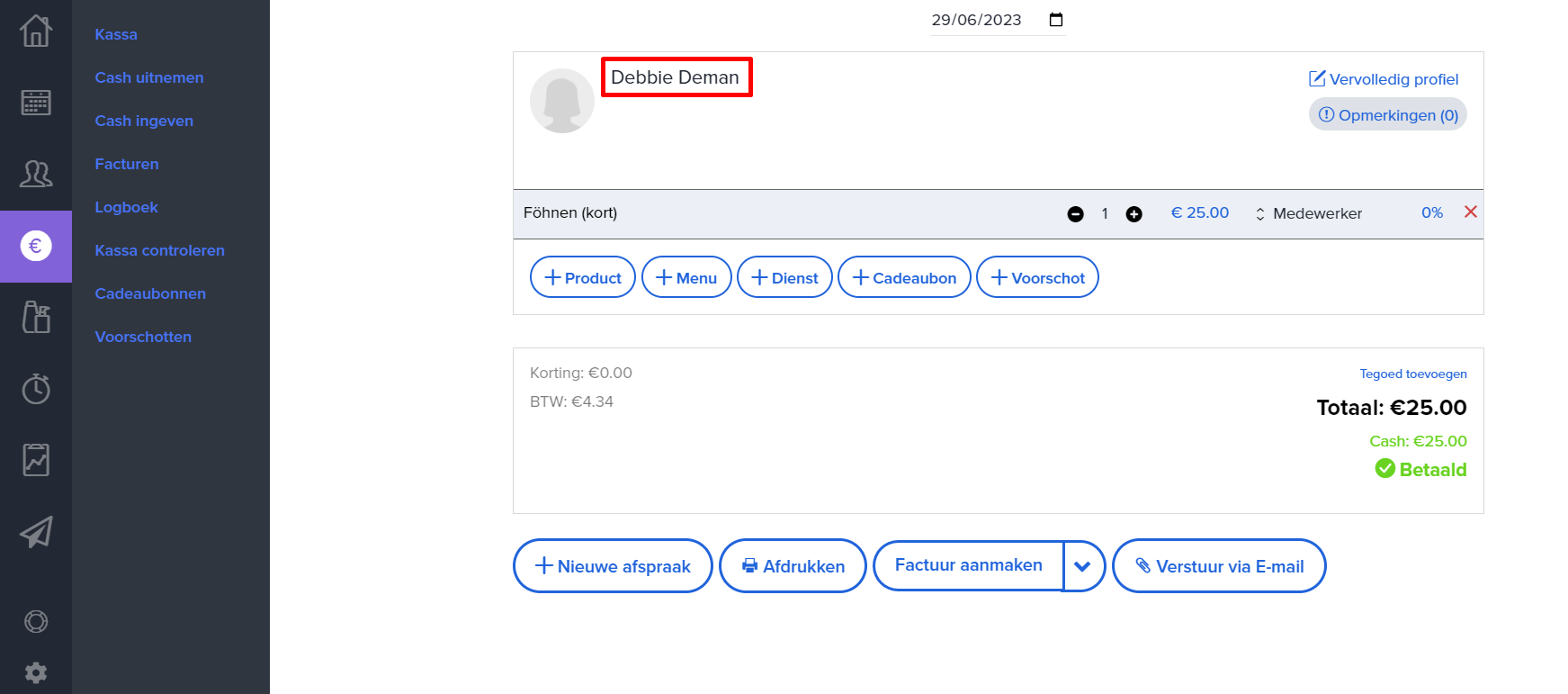The image size is (1568, 694).
Task: Decrease Föhnen (kort) quantity with minus
Action: 1075,214
